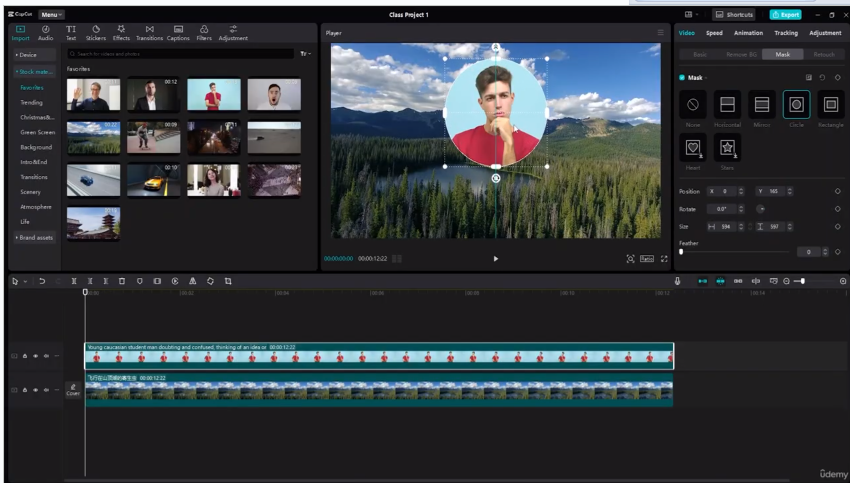Apply the Horizontal mask
Screen dimensions: 850x483
point(727,104)
